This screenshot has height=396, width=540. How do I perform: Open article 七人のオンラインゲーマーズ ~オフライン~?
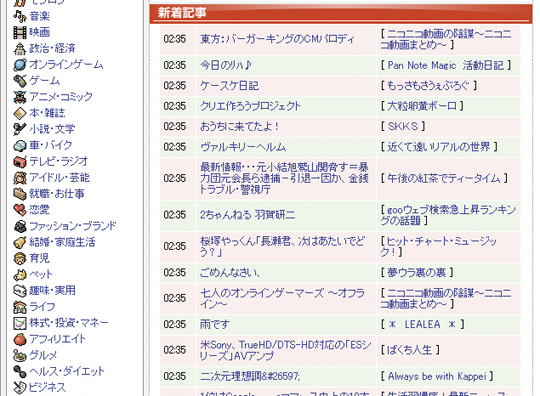[282, 299]
